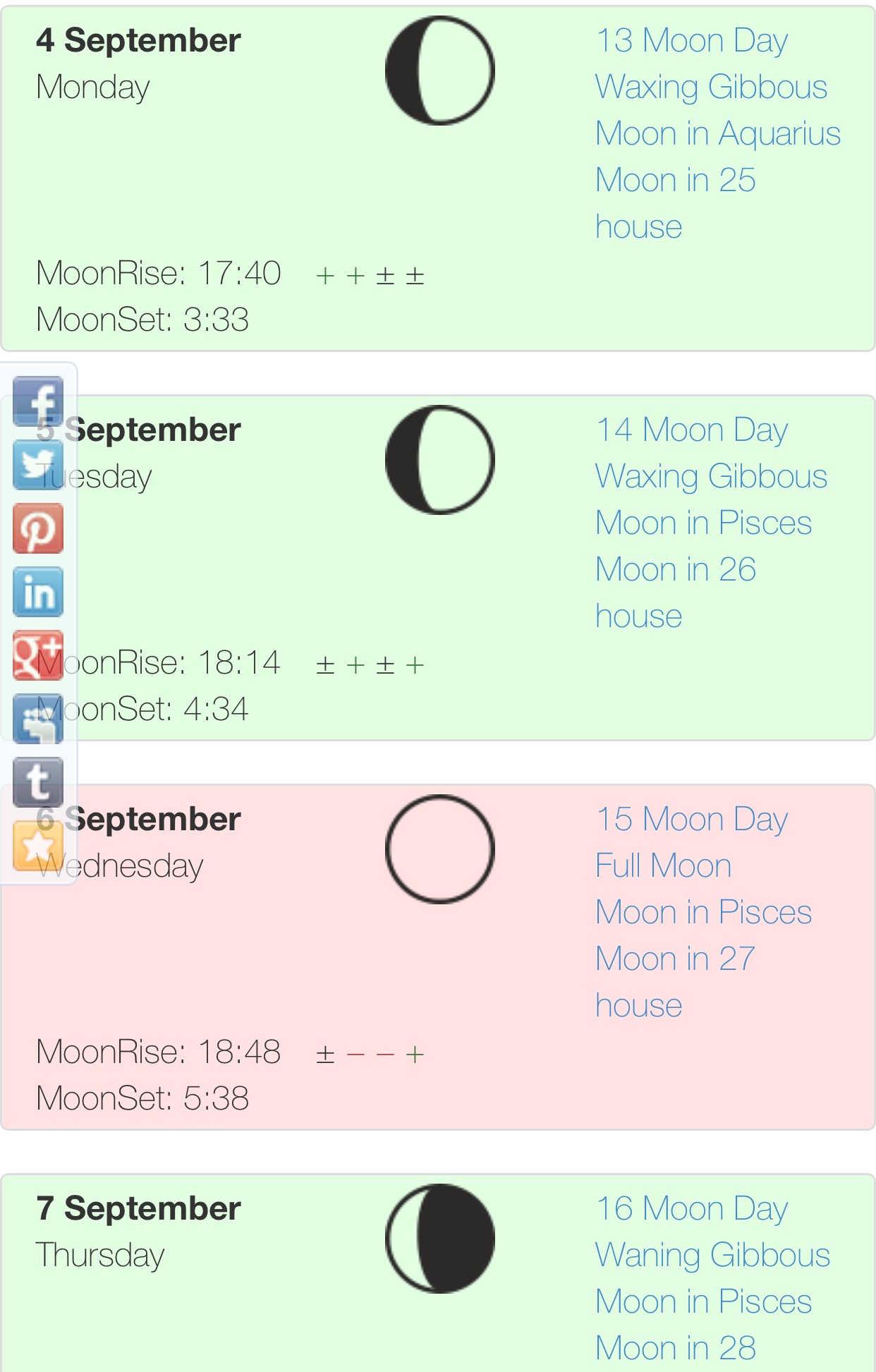Select Moon in 26 house link
876x1372 pixels.
[675, 593]
